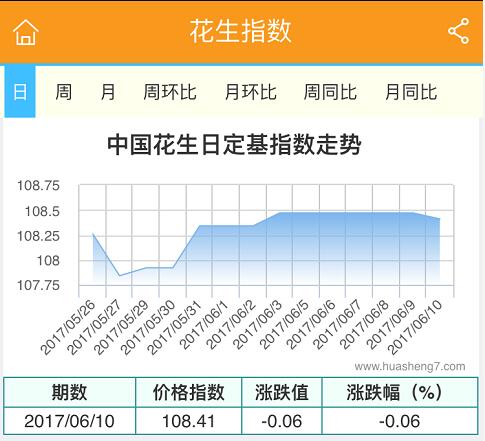Switch to the 周 weekly tab
Viewport: 485px width, 441px height.
pyautogui.click(x=63, y=92)
